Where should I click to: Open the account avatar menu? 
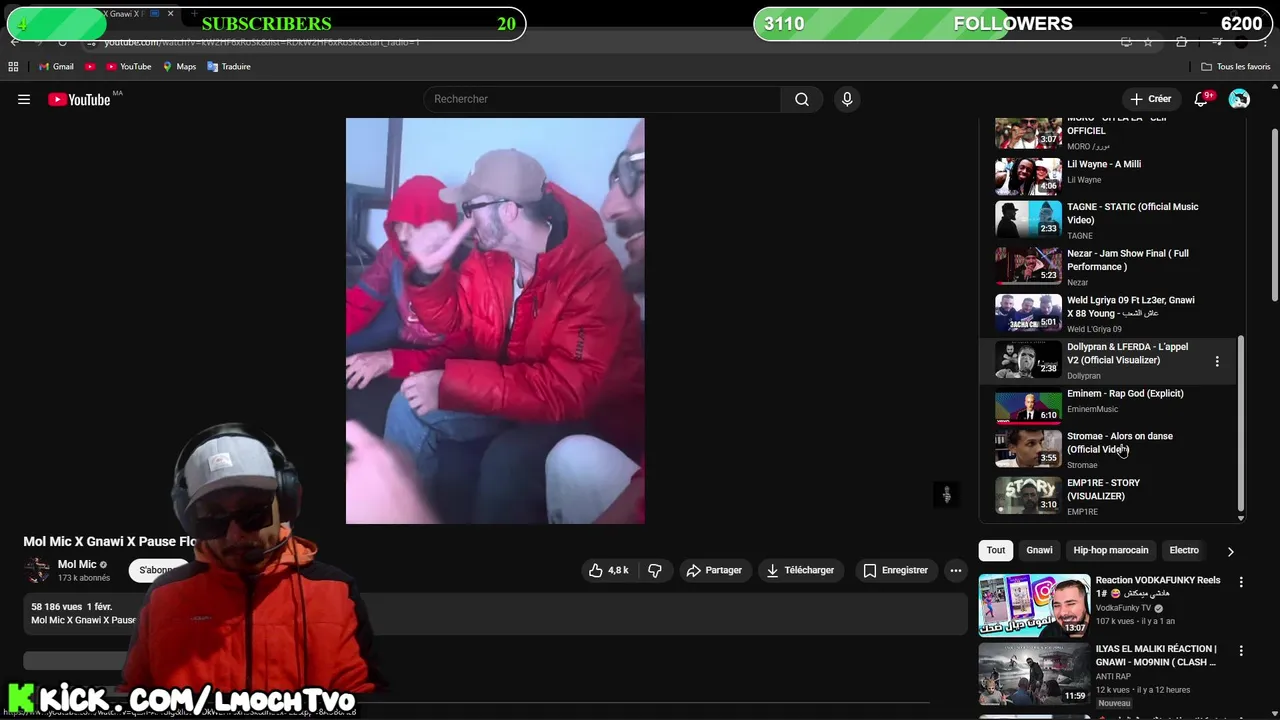(1239, 99)
